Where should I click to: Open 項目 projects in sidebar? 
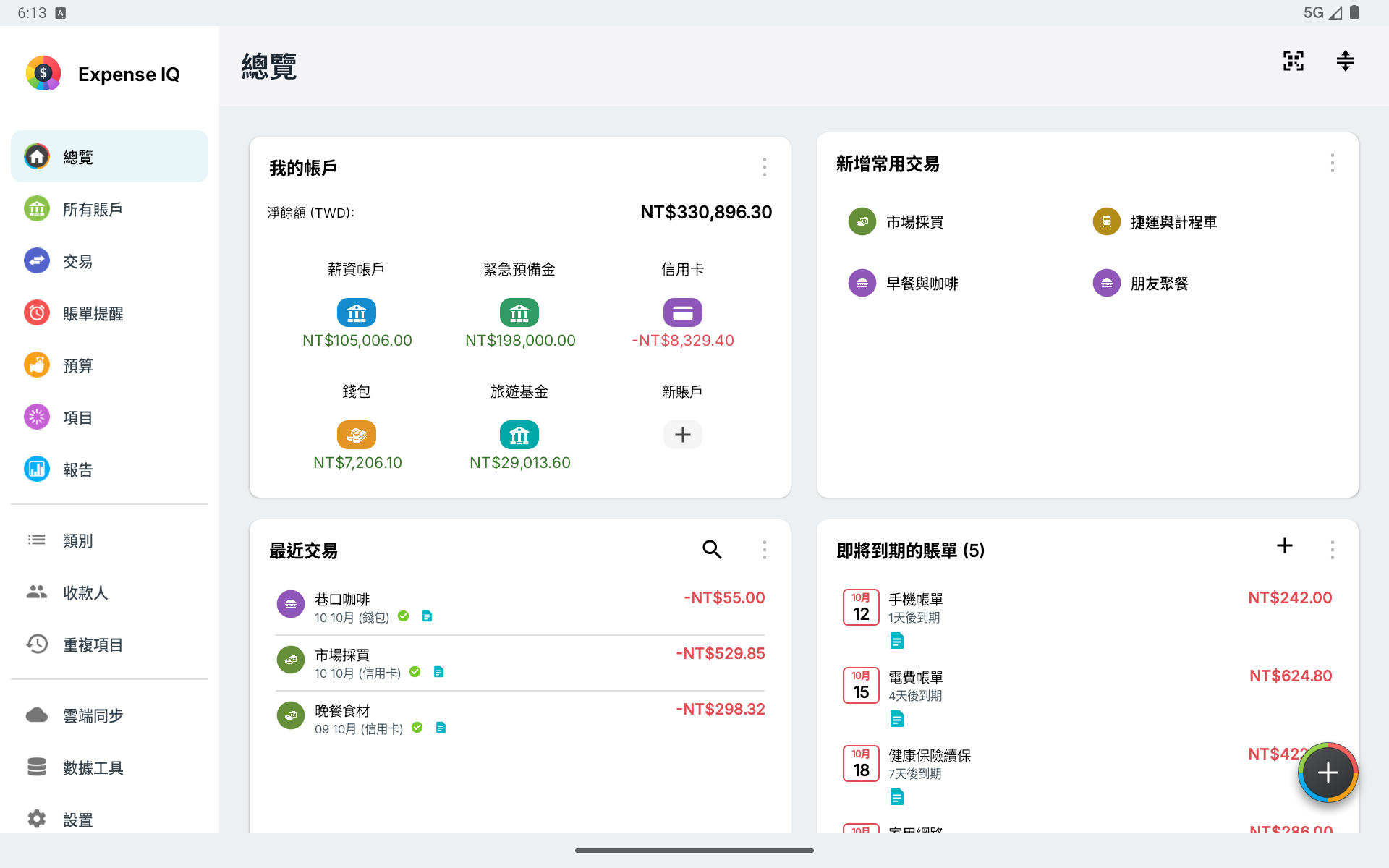(x=109, y=417)
